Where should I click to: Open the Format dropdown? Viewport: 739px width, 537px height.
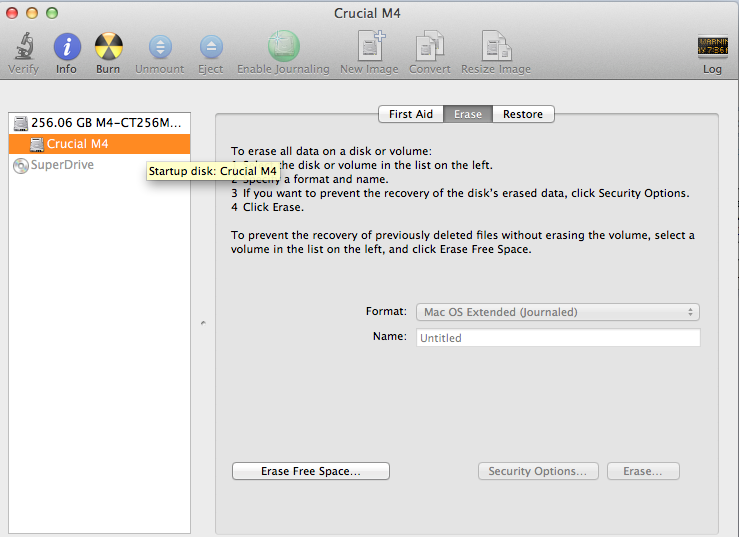(x=558, y=312)
